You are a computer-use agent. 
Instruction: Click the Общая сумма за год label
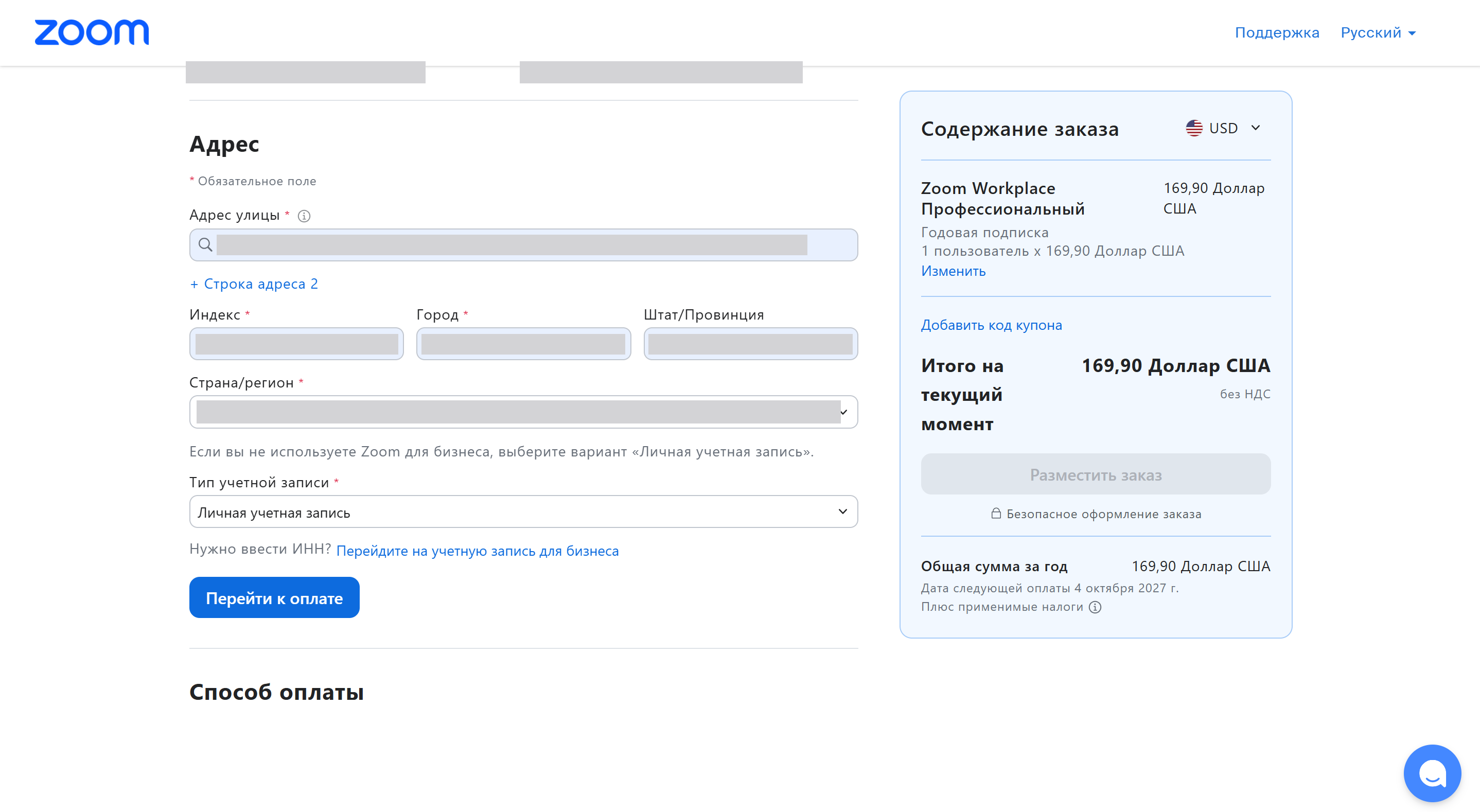point(994,567)
